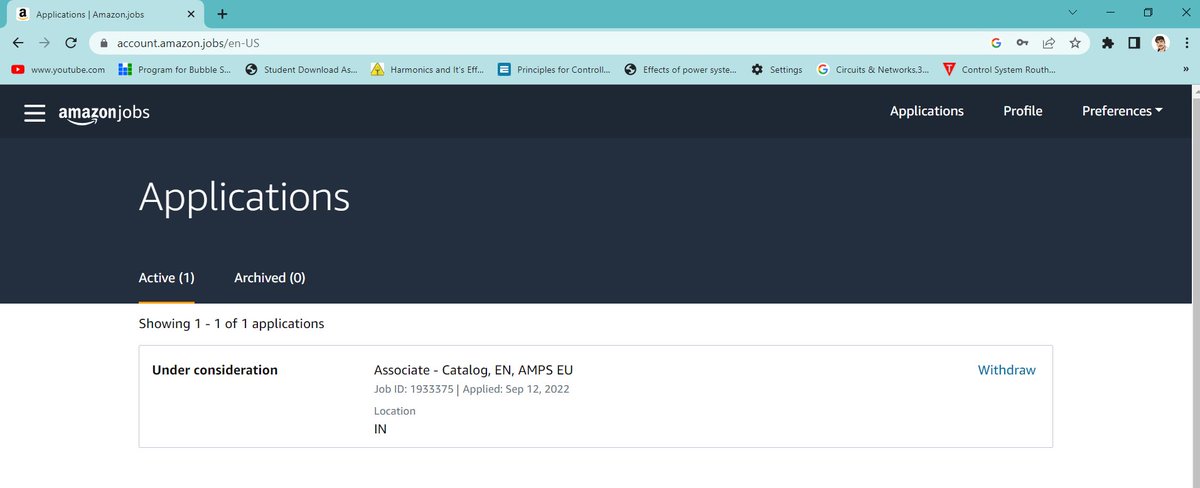Withdraw the Associate - Catalog application
The image size is (1200, 488).
tap(1006, 370)
